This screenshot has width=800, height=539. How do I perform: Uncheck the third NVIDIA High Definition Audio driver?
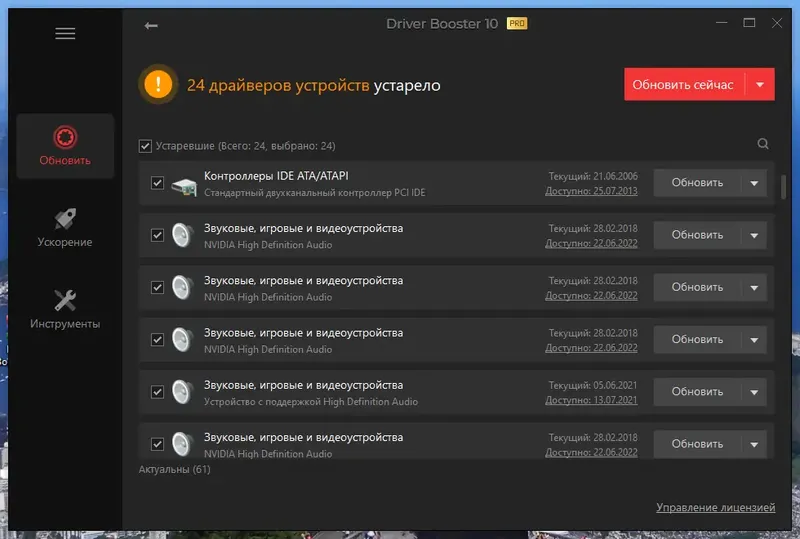click(157, 340)
